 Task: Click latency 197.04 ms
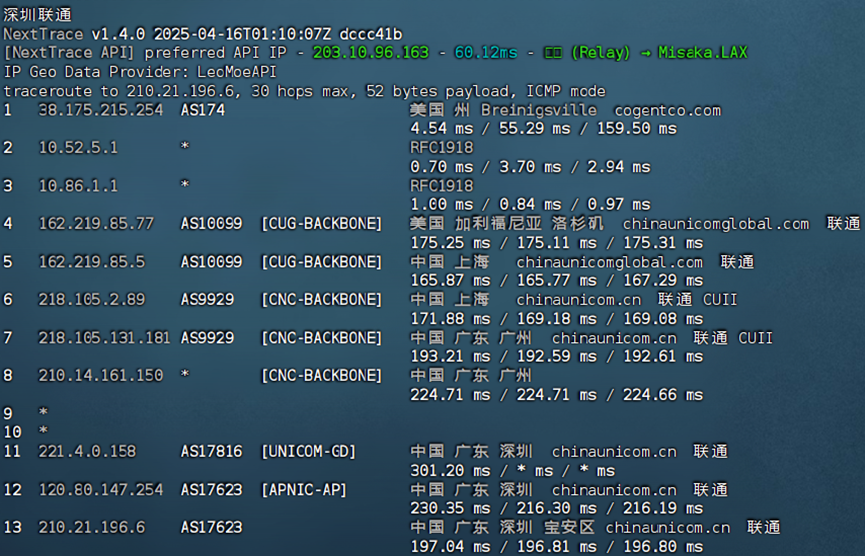point(450,547)
